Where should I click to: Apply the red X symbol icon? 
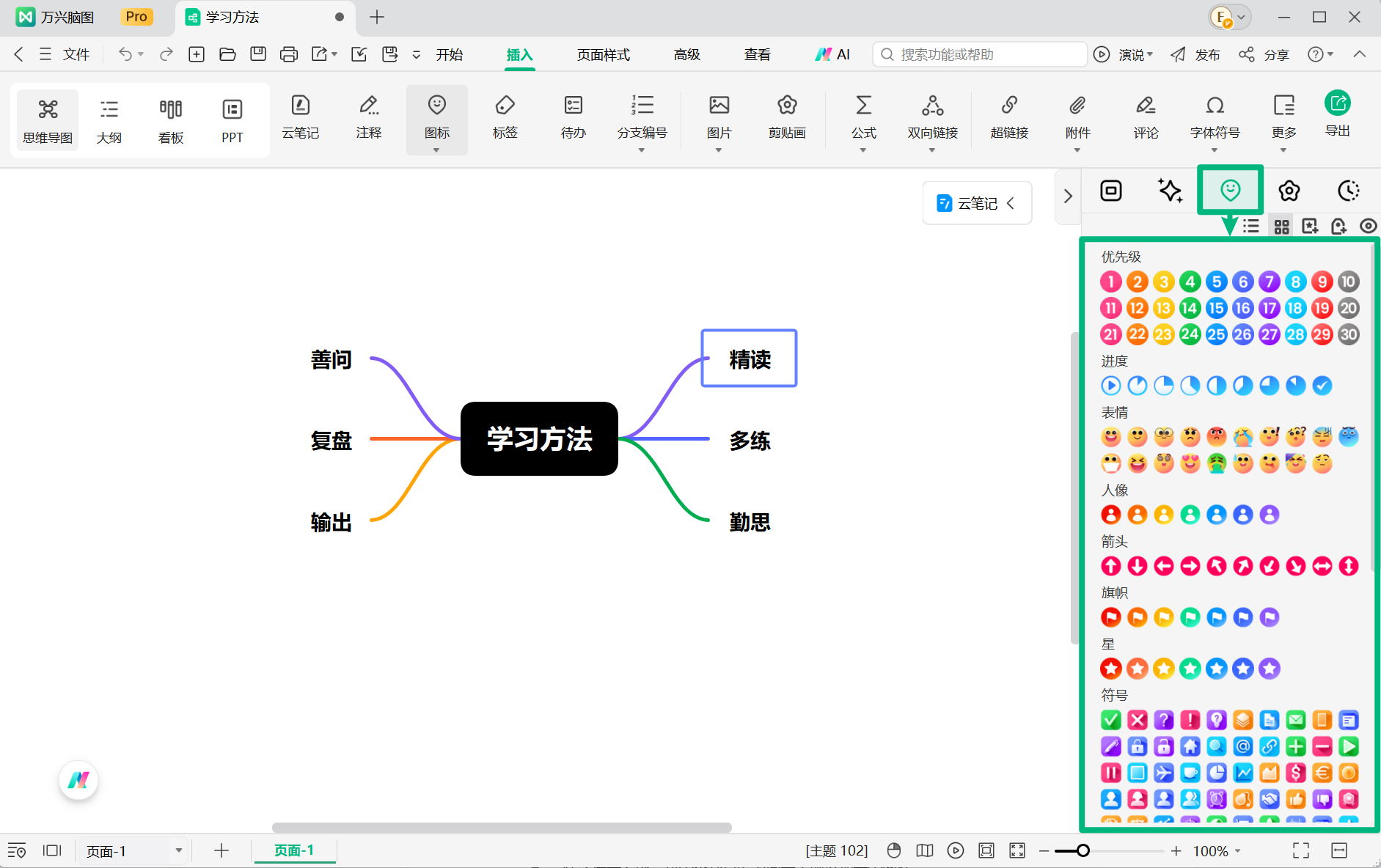click(x=1138, y=720)
